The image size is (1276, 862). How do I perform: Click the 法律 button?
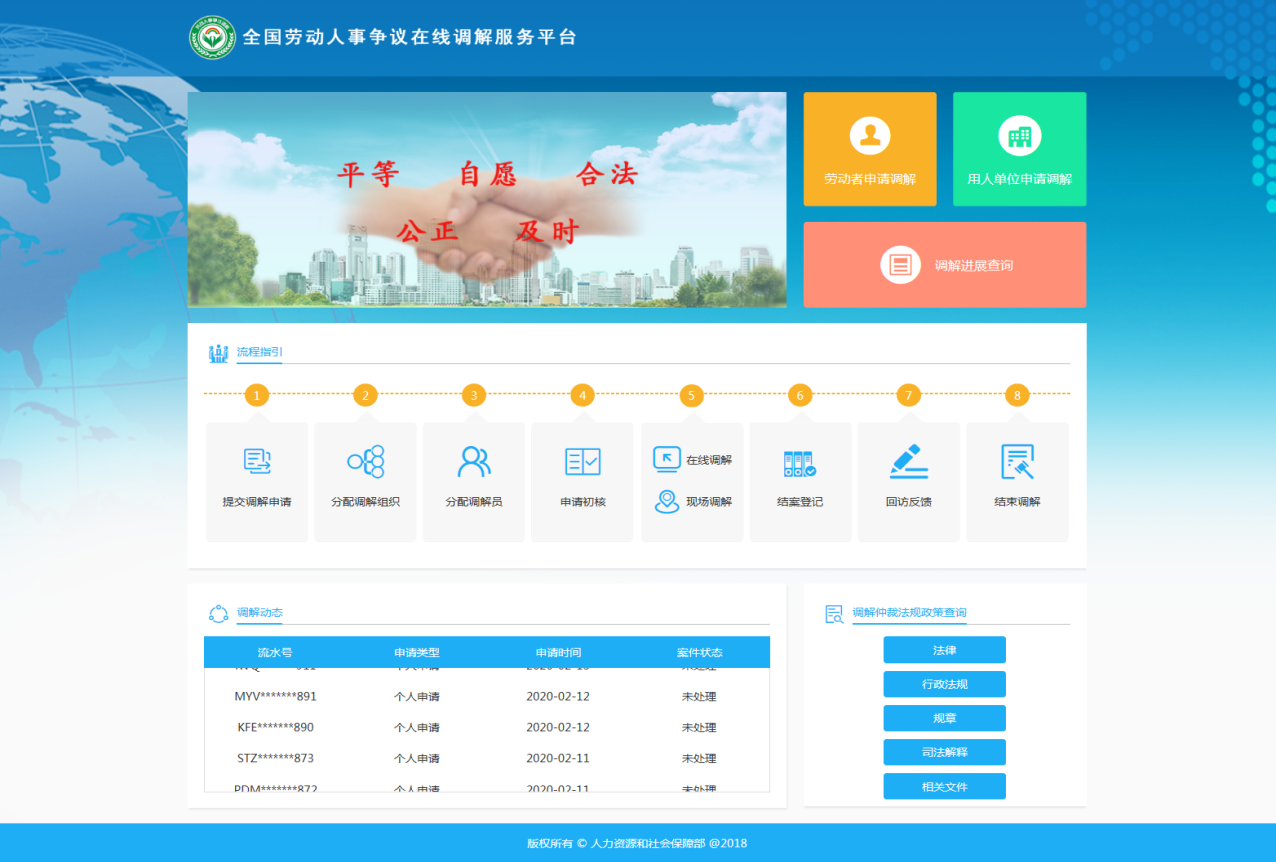944,650
